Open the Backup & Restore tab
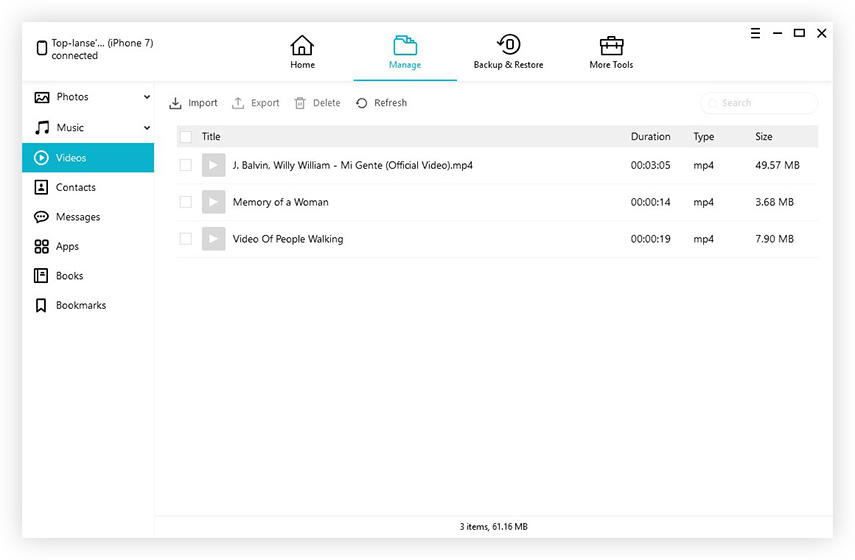Image resolution: width=855 pixels, height=560 pixels. 508,53
